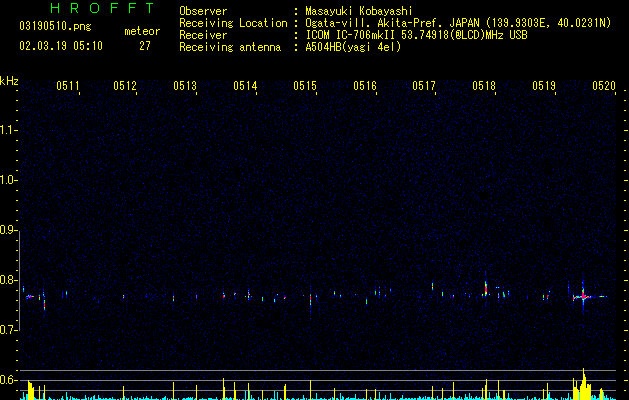Click the Receiving Location label
The image size is (629, 400).
point(233,23)
